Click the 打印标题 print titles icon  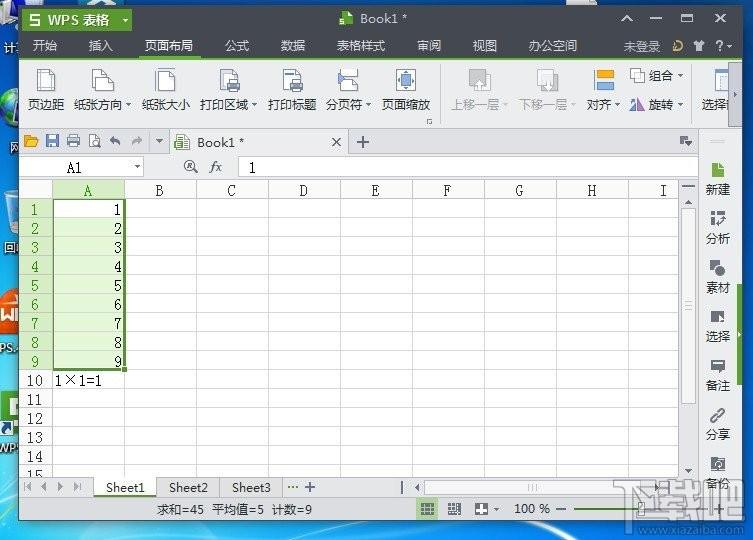[291, 82]
